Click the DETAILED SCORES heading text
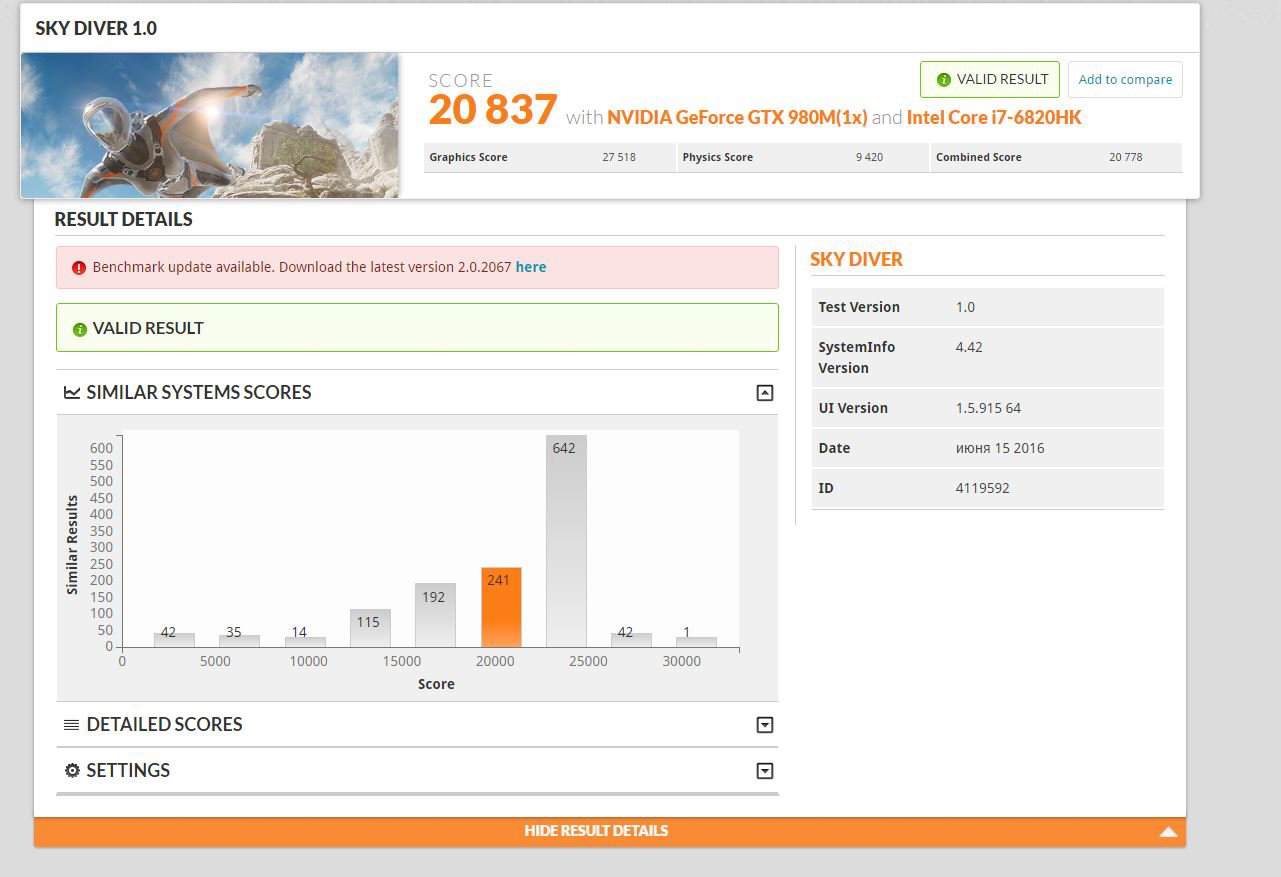Screen dimensions: 1281x877 point(165,725)
